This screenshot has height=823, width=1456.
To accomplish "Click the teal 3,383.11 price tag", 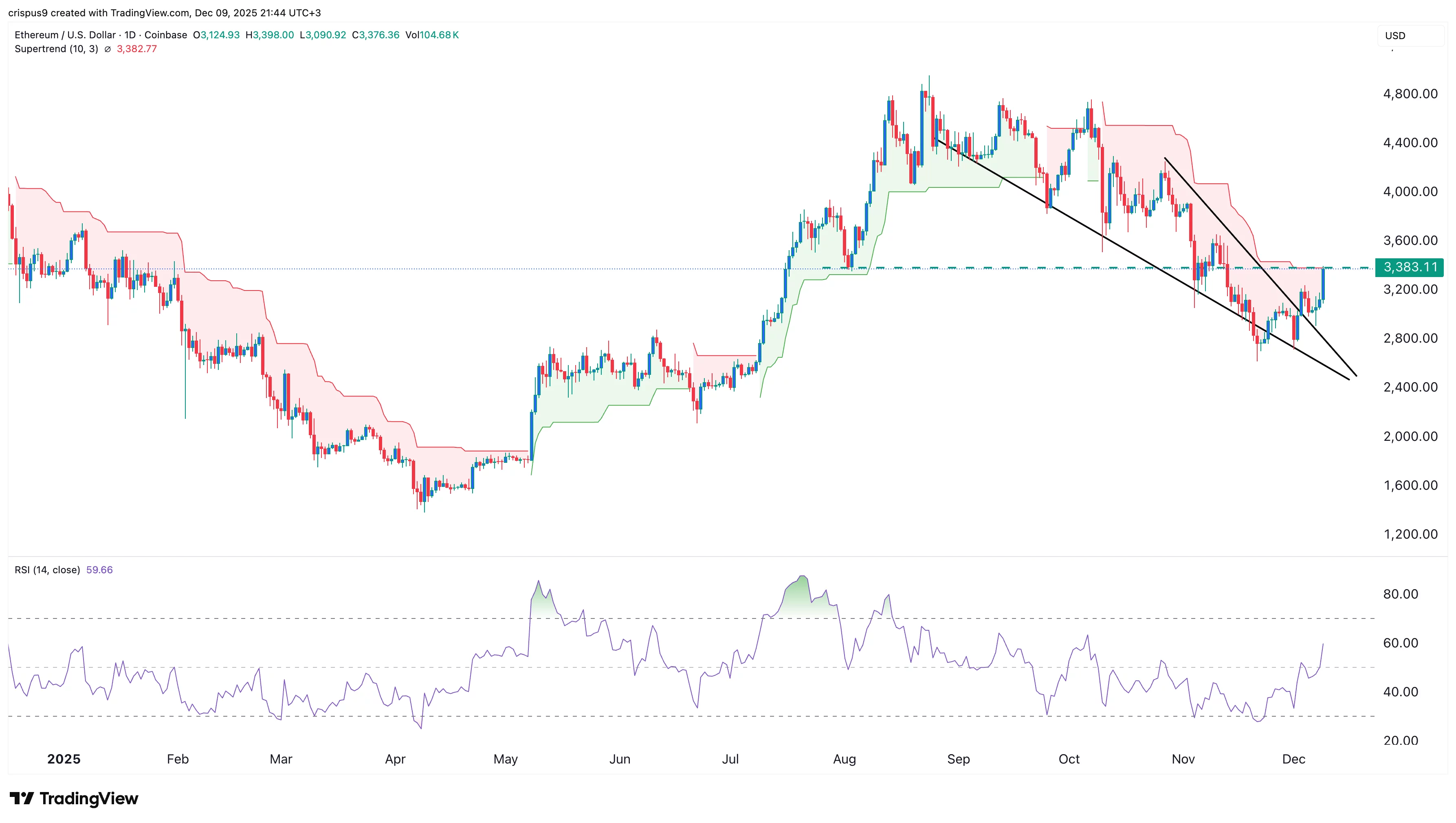I will pos(1412,268).
